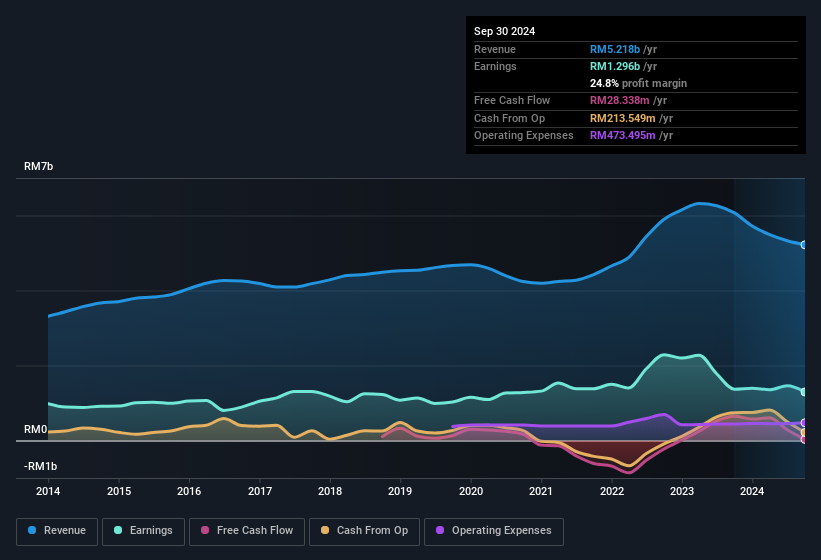
Task: Click the Revenue endpoint marker on chart
Action: 803,244
